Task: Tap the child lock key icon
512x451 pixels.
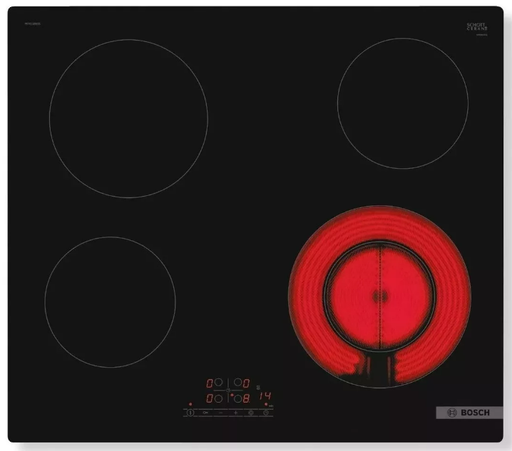Action: 206,413
